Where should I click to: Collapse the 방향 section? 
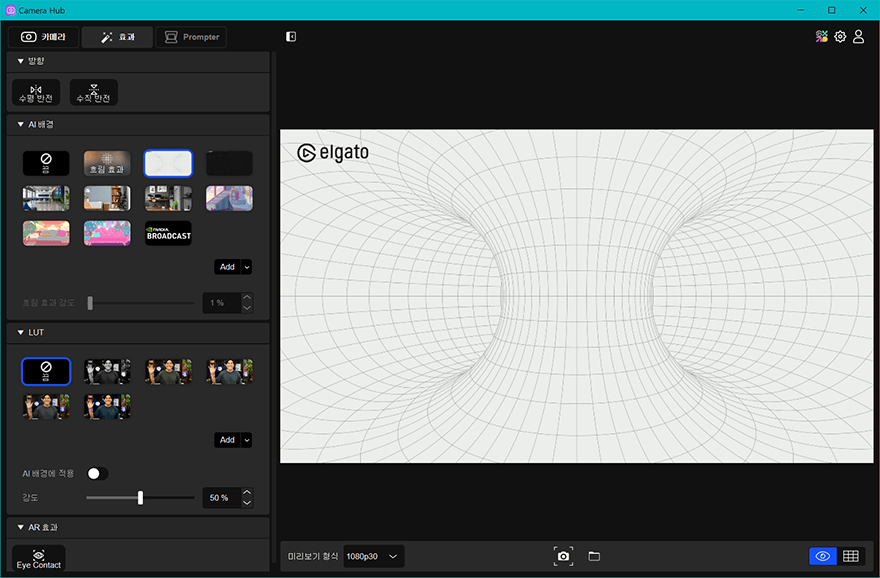[21, 61]
